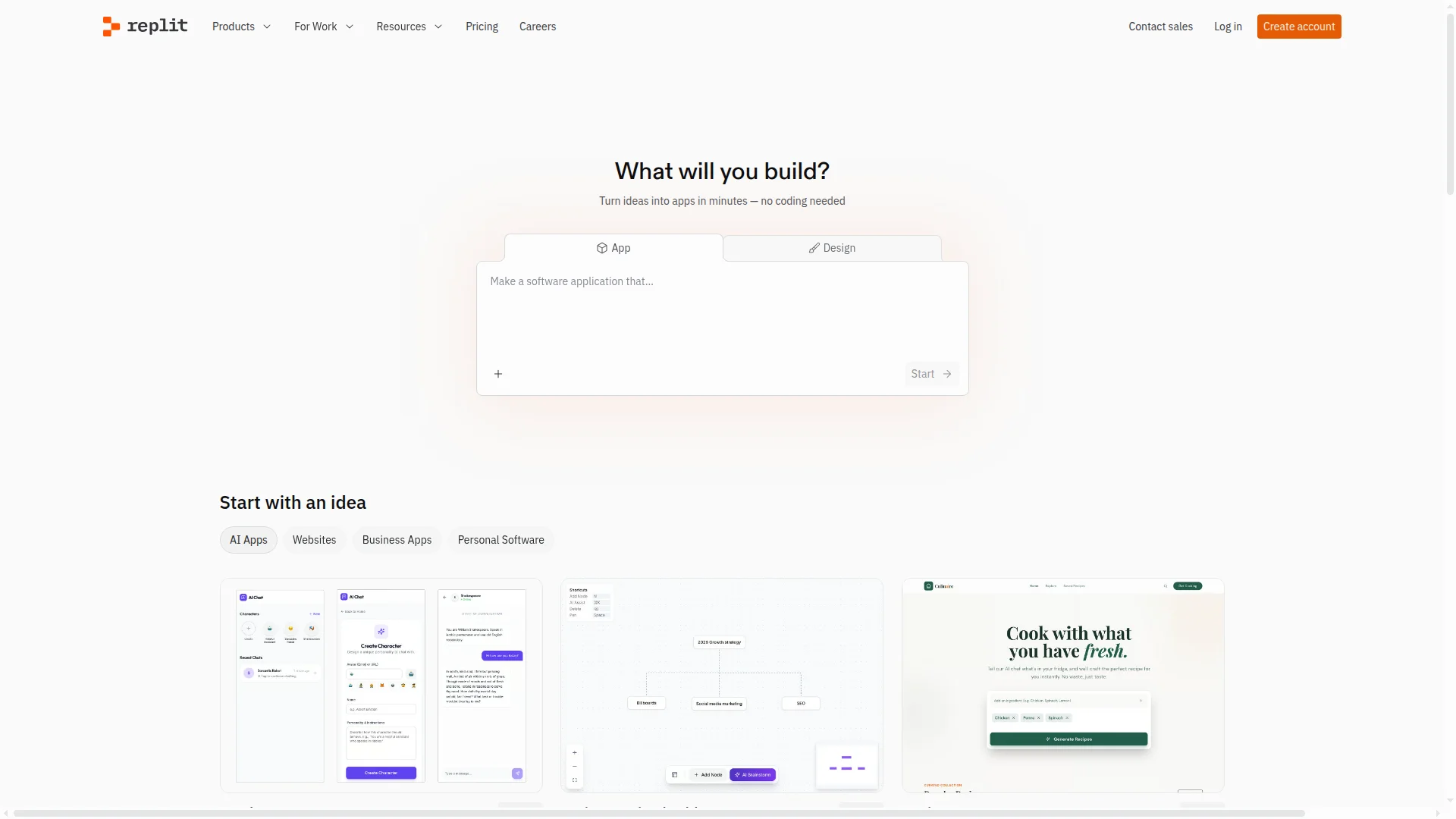Navigate to the Careers page
This screenshot has height=819, width=1456.
point(537,26)
